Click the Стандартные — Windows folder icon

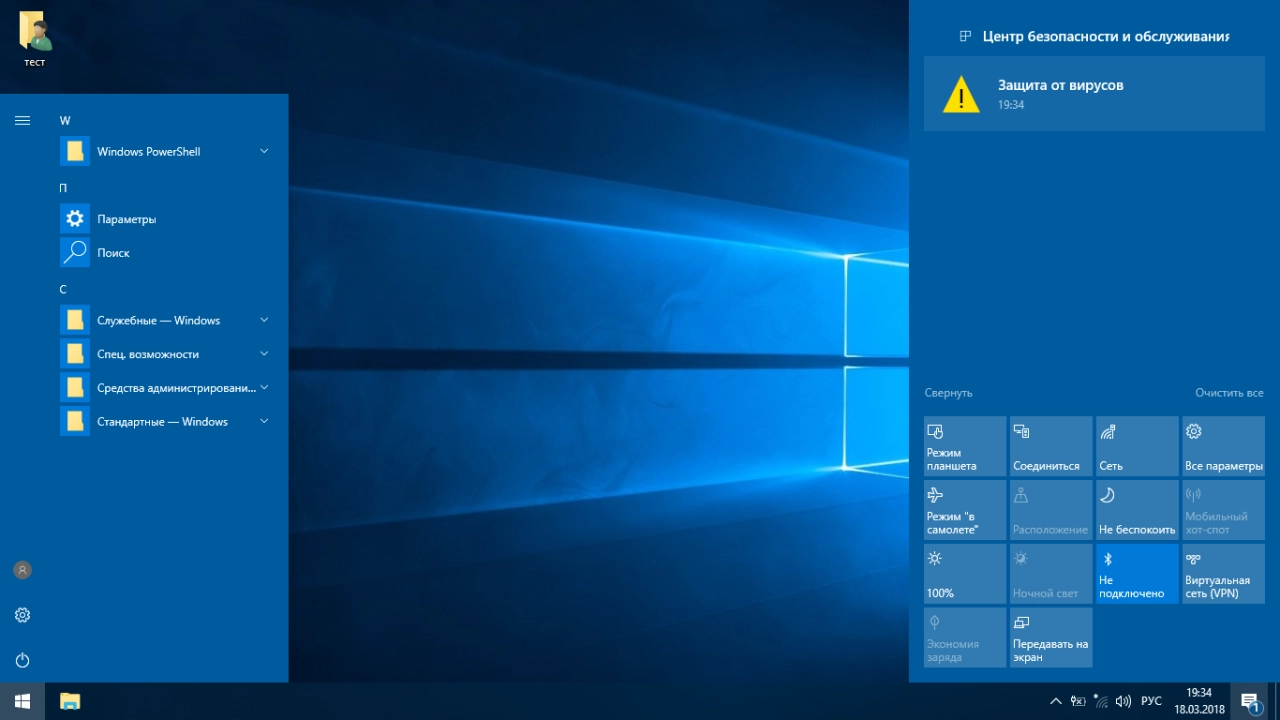point(75,421)
